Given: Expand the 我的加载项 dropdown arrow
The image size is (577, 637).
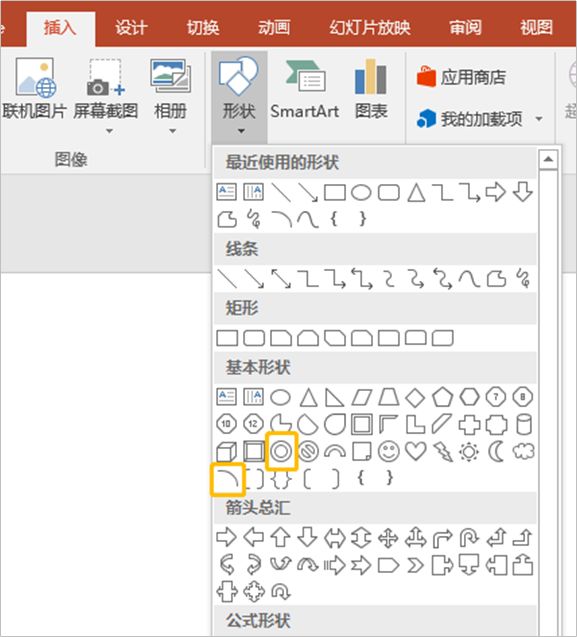Looking at the screenshot, I should [x=539, y=119].
